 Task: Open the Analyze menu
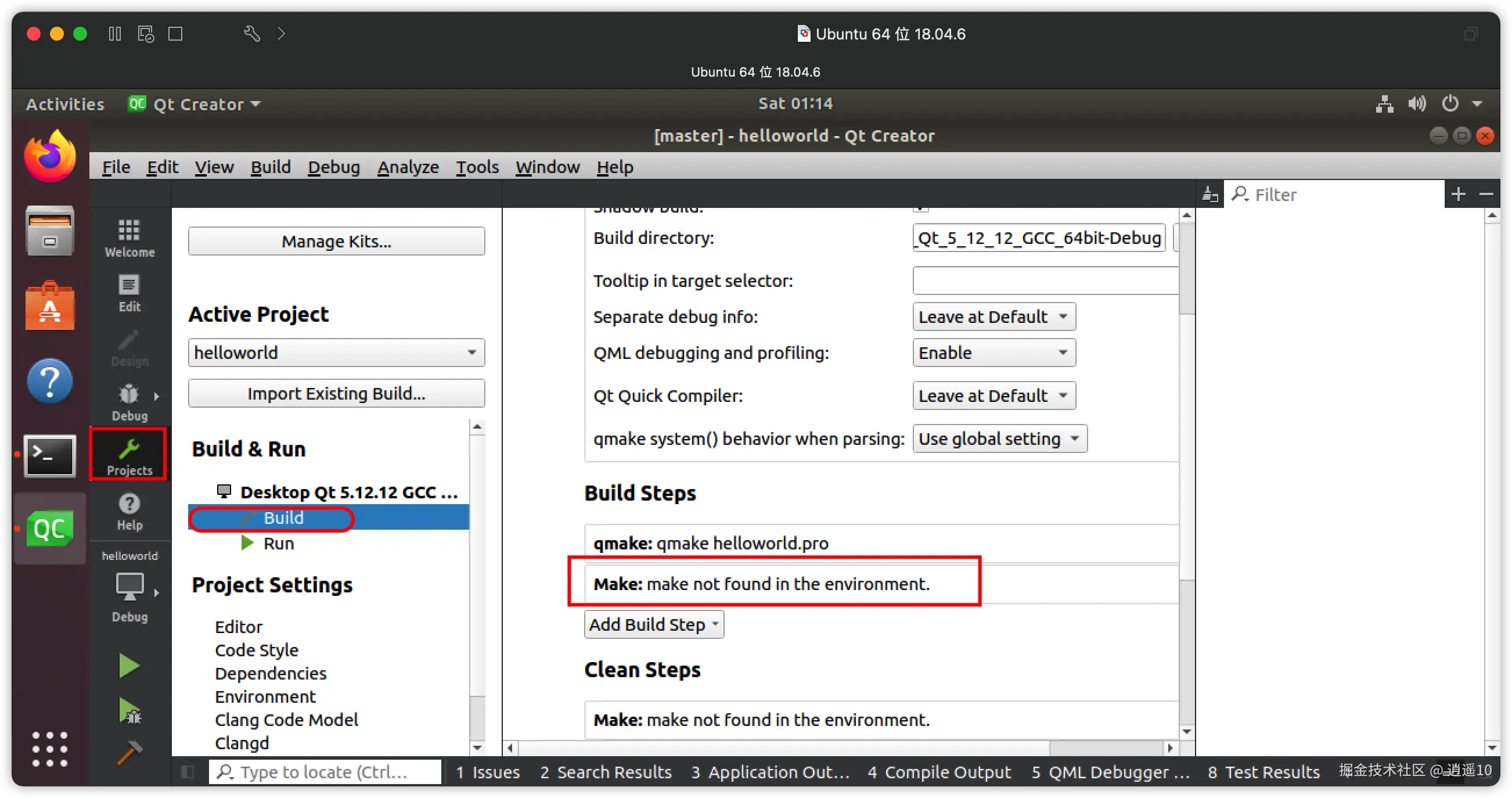[x=408, y=167]
